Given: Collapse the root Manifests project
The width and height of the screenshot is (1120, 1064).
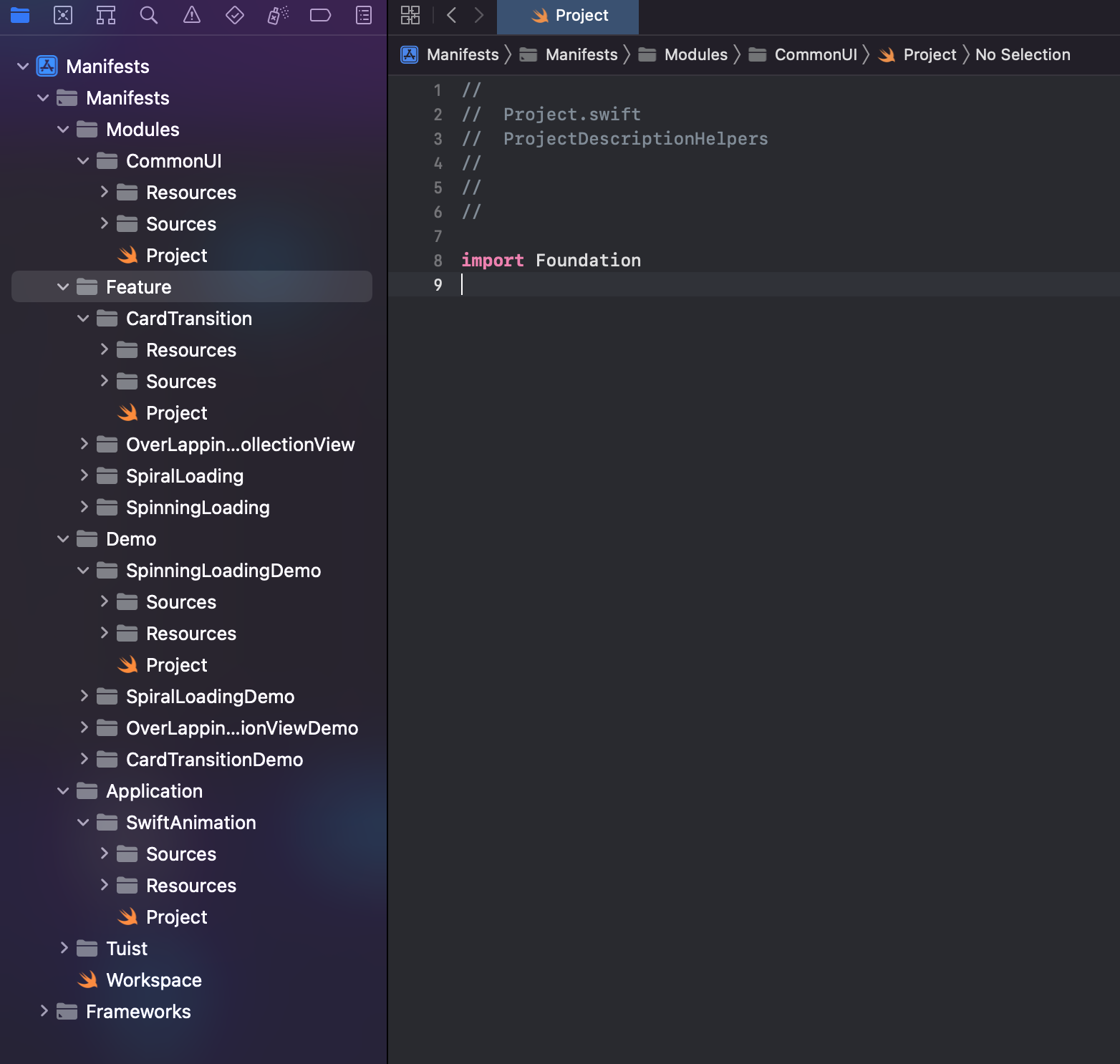Looking at the screenshot, I should pyautogui.click(x=23, y=67).
